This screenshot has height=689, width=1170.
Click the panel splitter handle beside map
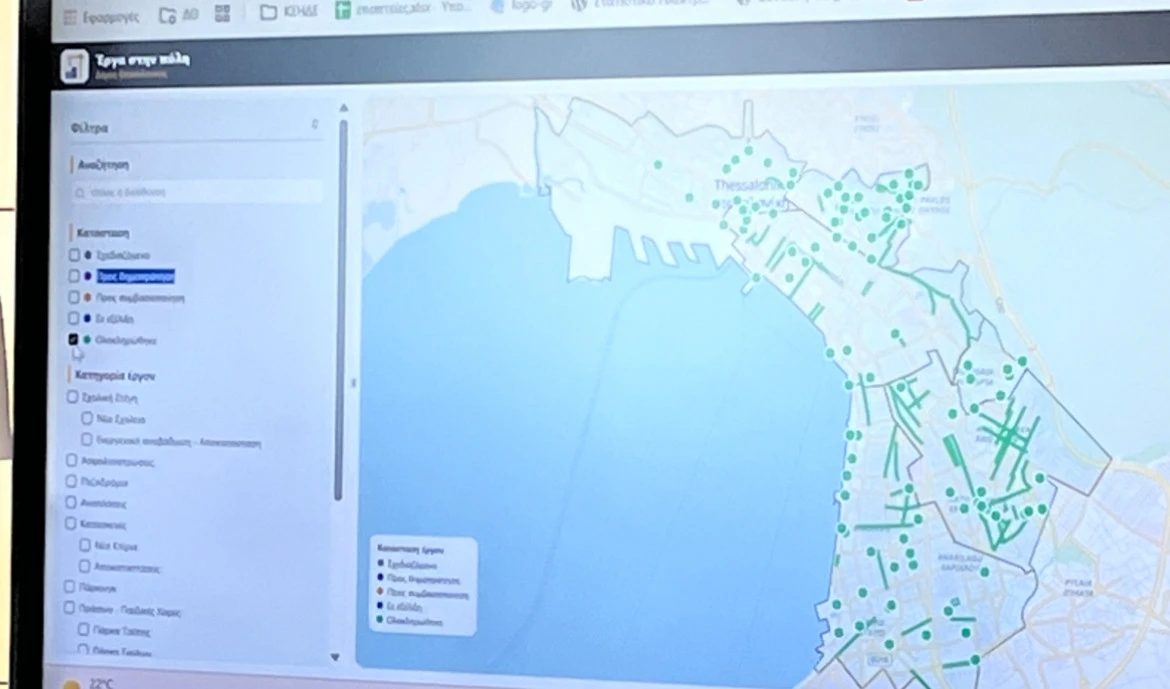[x=353, y=383]
